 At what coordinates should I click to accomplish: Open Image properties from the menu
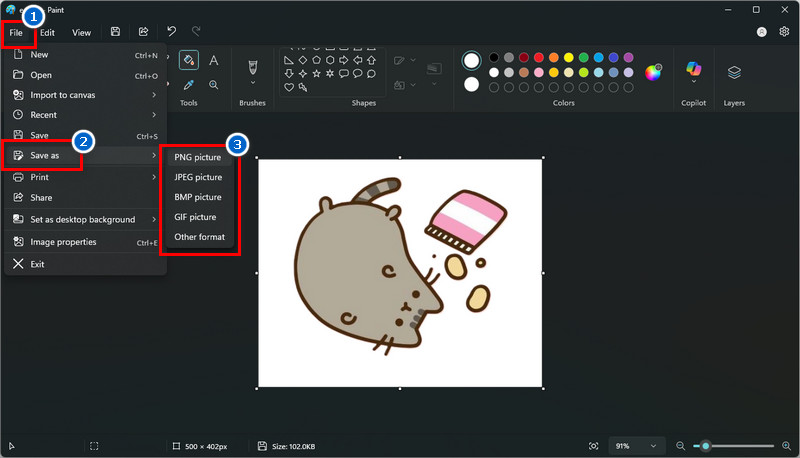coord(85,242)
